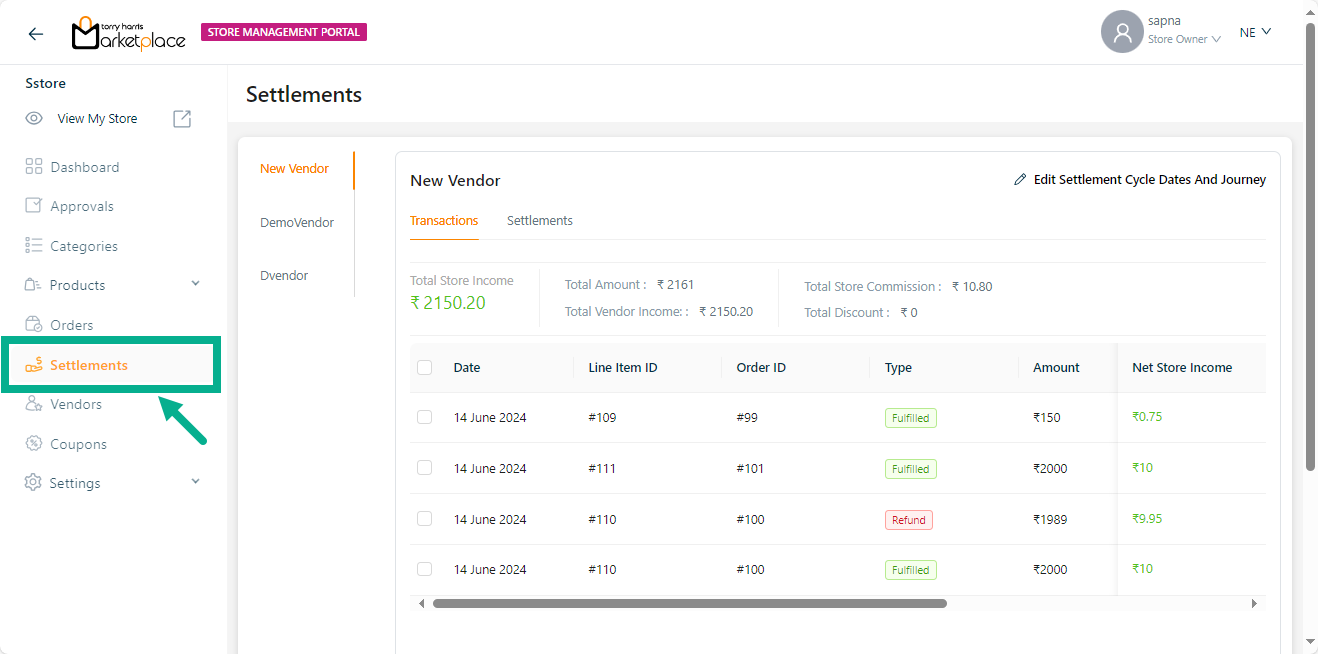Screen dimensions: 1318x654
Task: Click the back arrow icon
Action: point(36,34)
